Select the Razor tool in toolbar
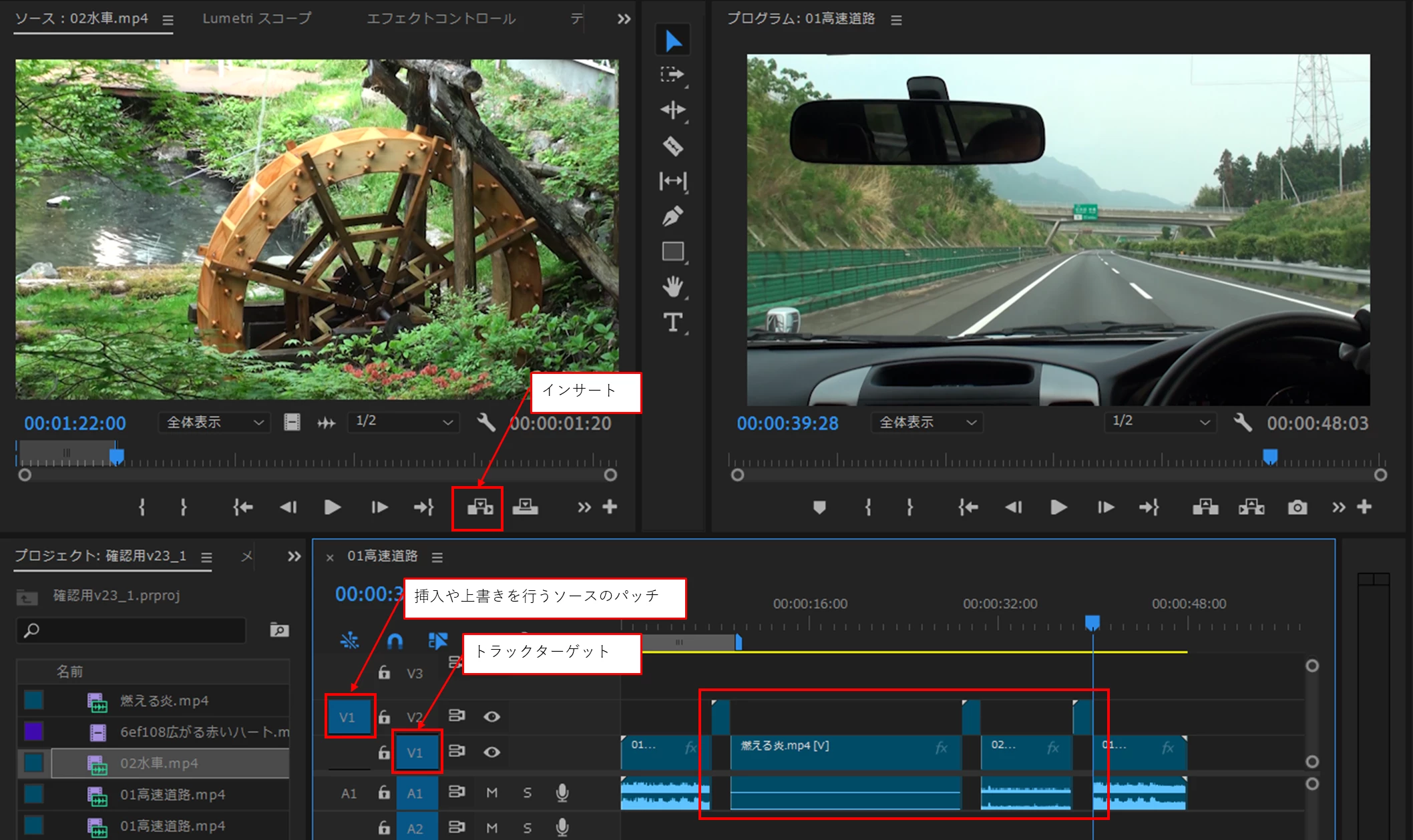Viewport: 1413px width, 840px height. coord(672,146)
